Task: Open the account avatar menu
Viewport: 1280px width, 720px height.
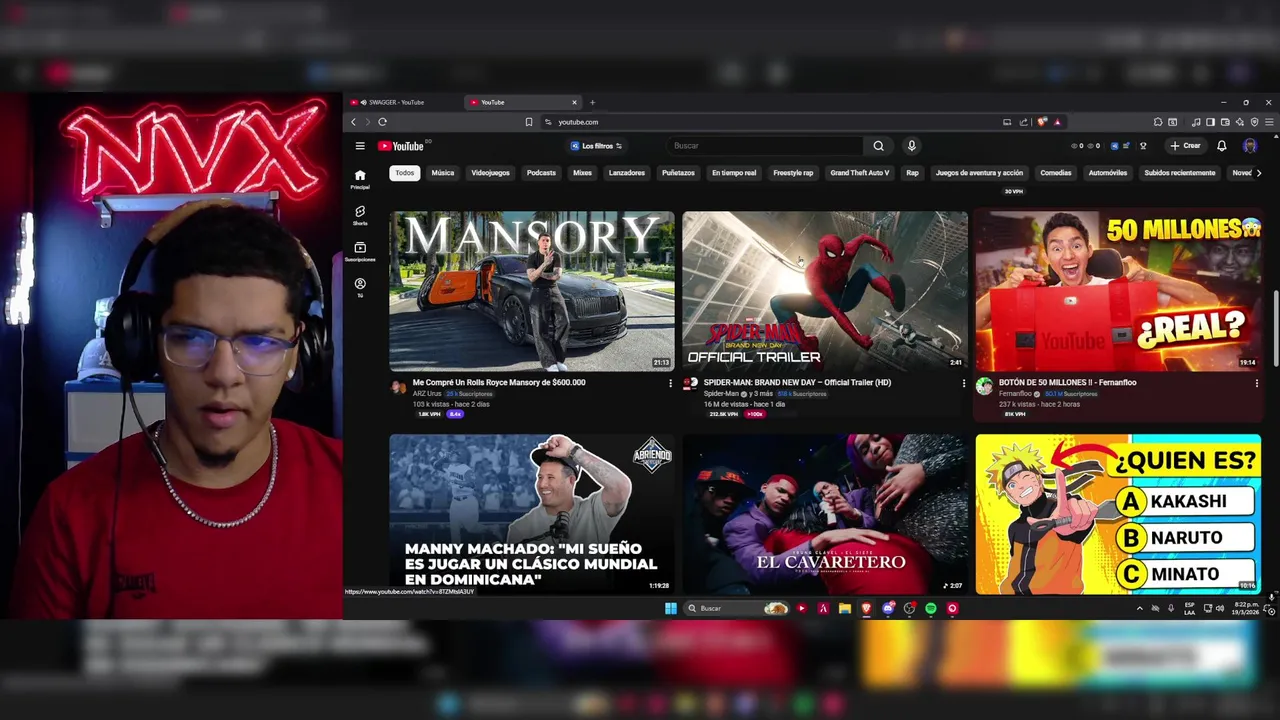Action: 1250,146
